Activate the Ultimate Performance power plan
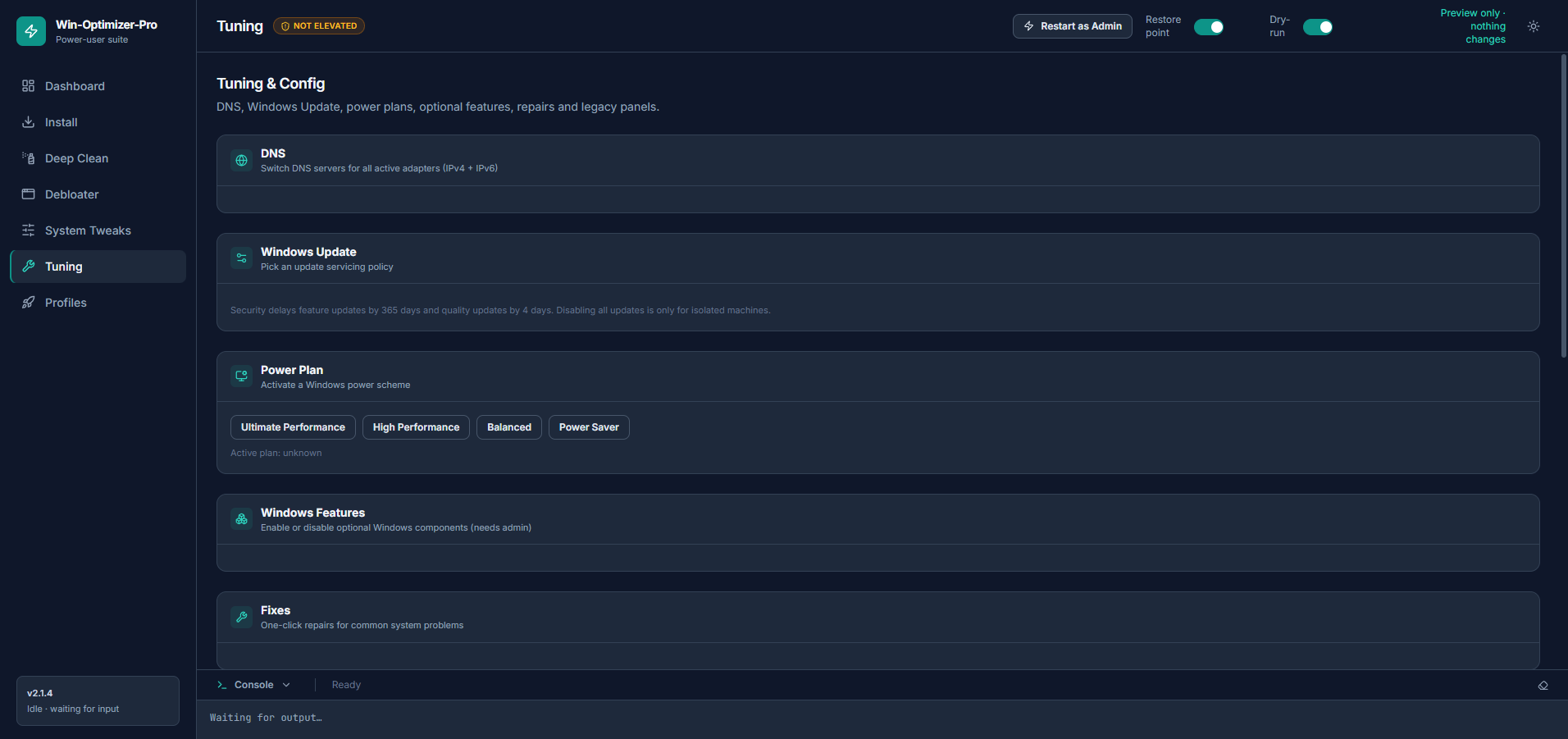1568x739 pixels. (x=293, y=427)
